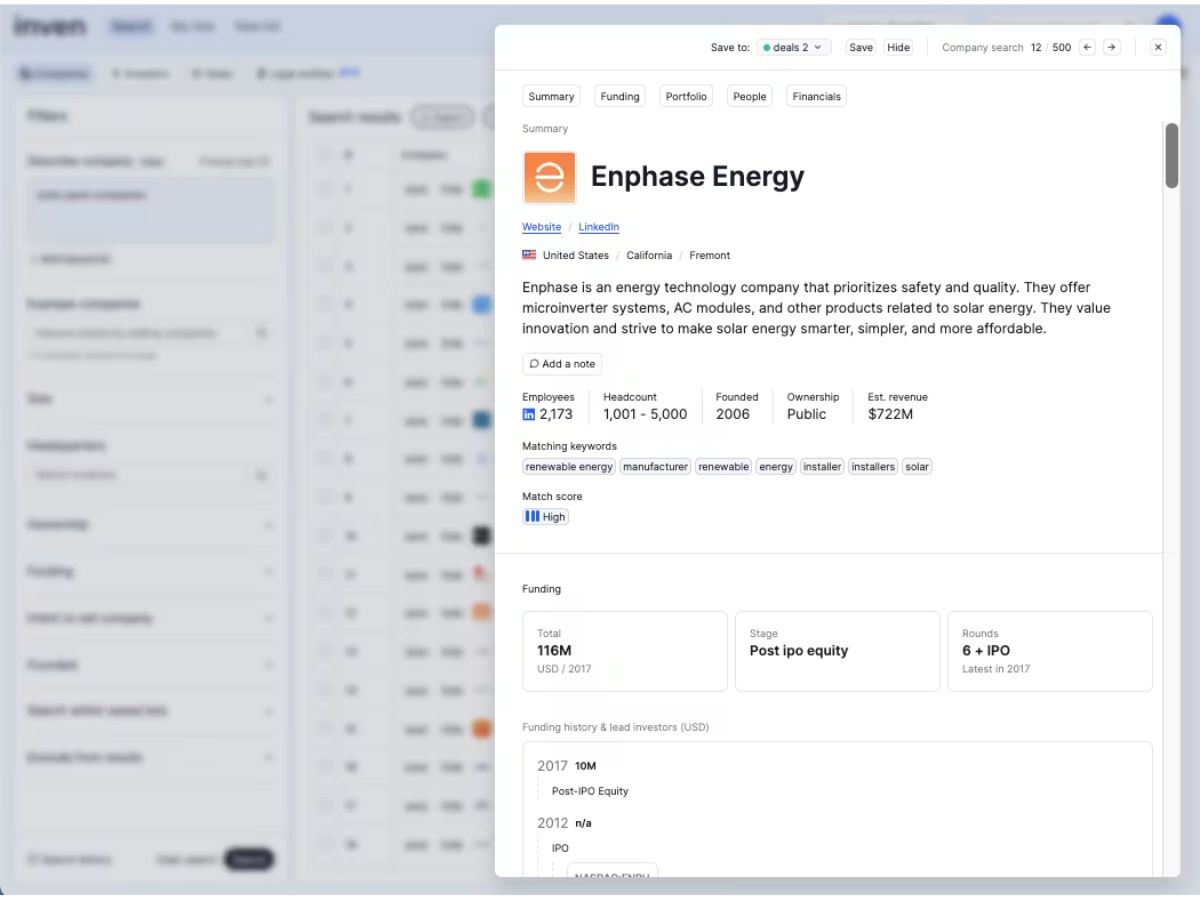The height and width of the screenshot is (900, 1200).
Task: Select the 'renewable energy' keyword tag
Action: [x=569, y=467]
